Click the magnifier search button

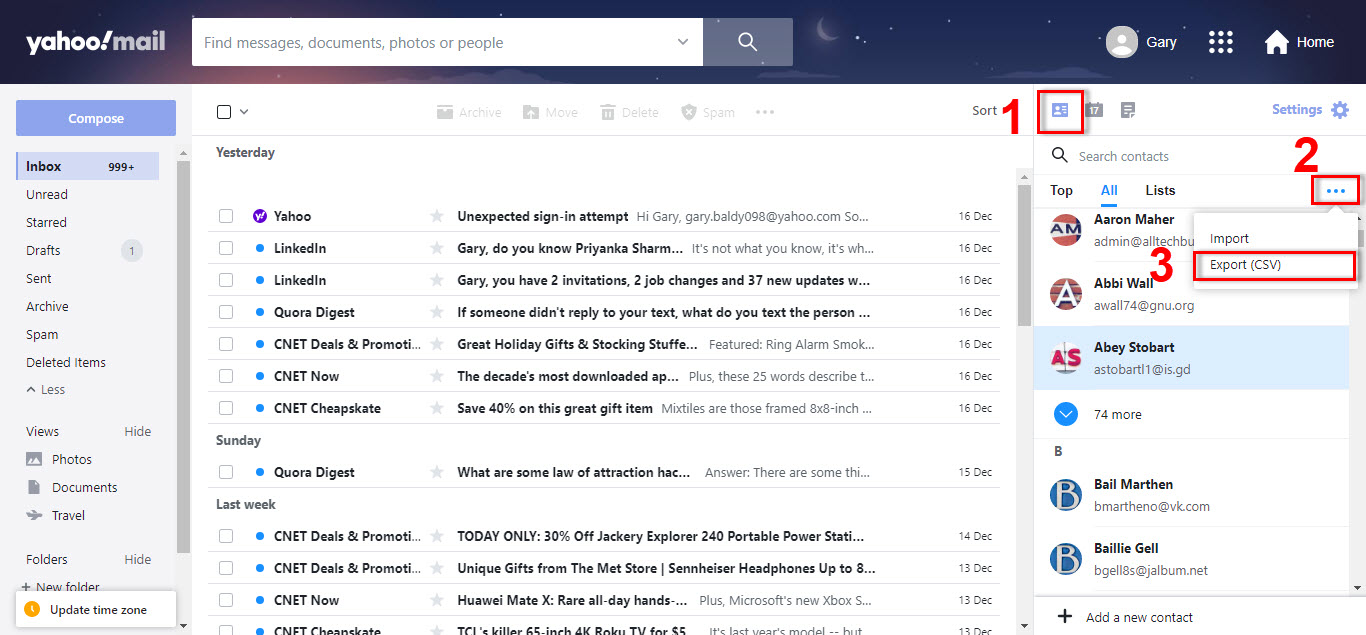click(x=748, y=42)
